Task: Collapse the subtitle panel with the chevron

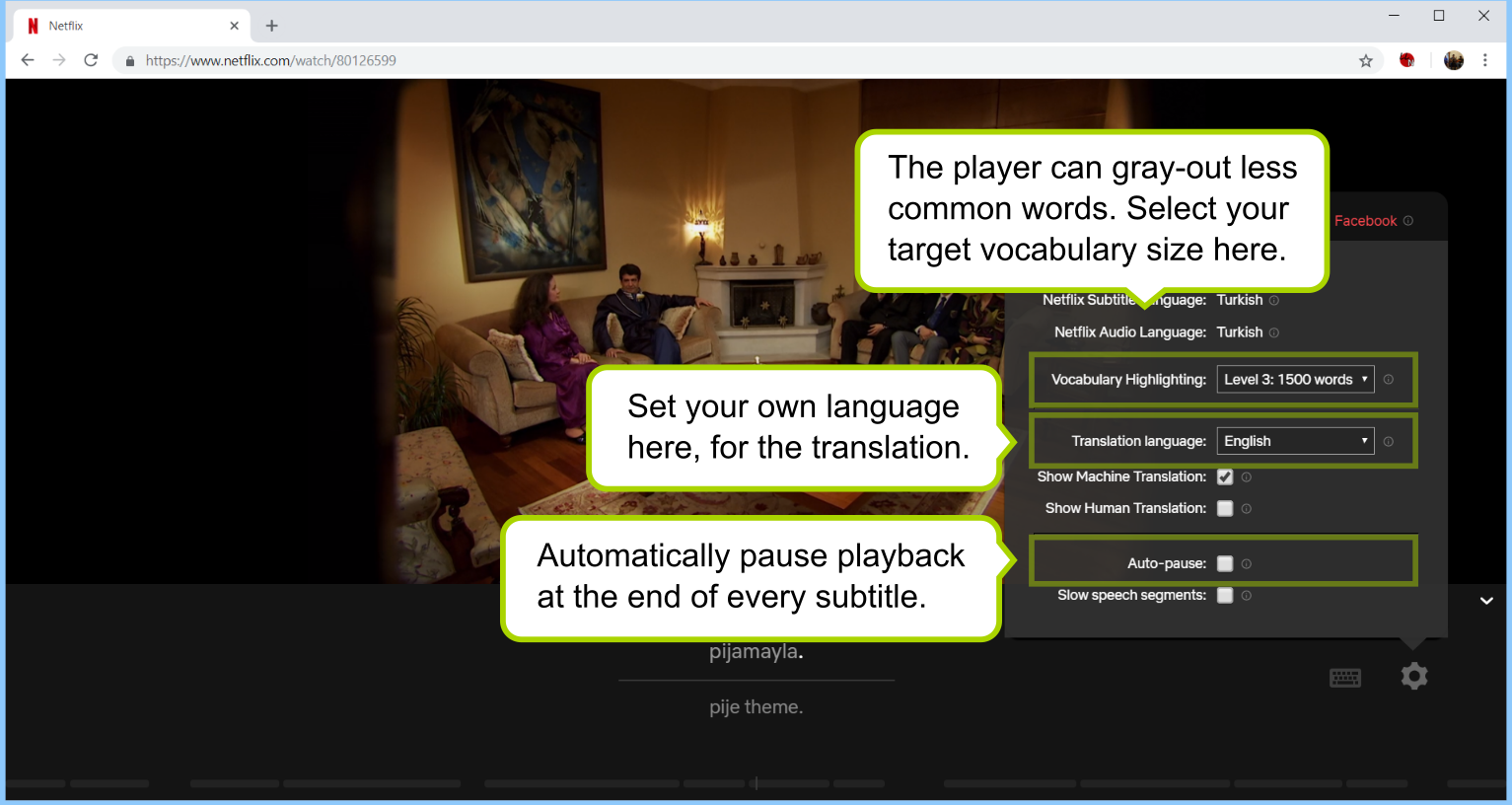Action: click(1485, 601)
